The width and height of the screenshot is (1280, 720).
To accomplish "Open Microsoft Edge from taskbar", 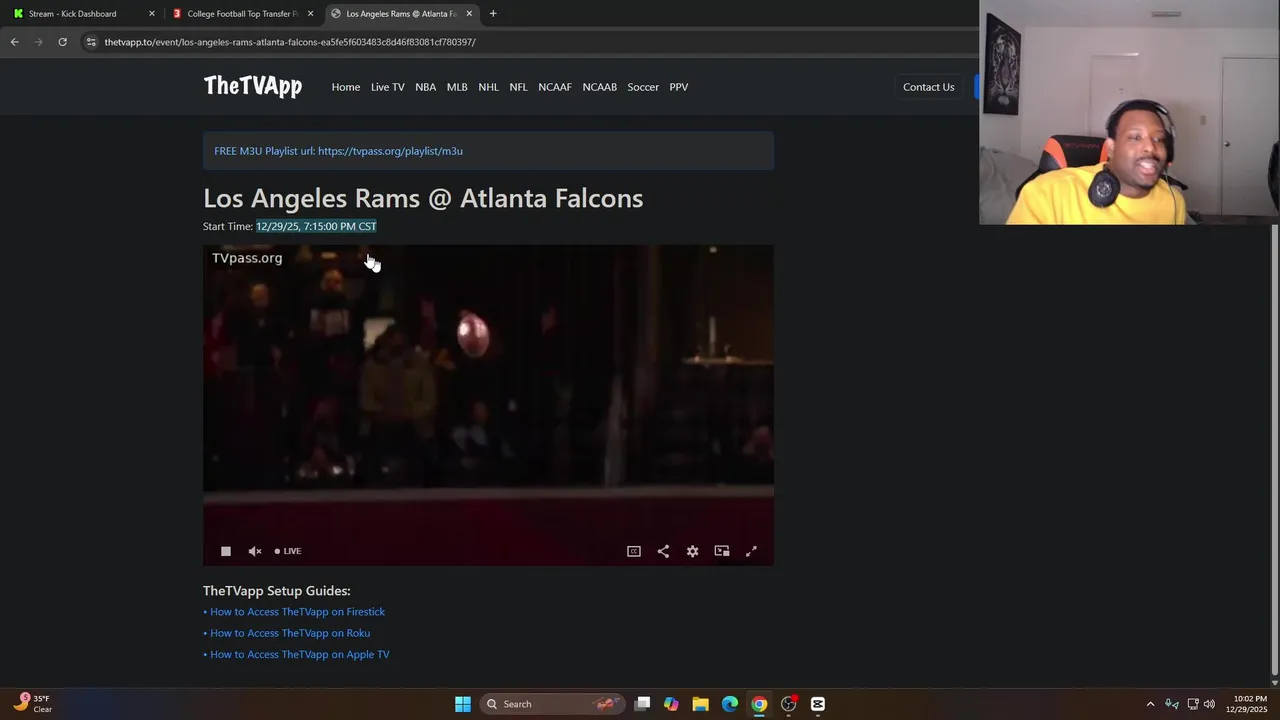I will point(730,704).
